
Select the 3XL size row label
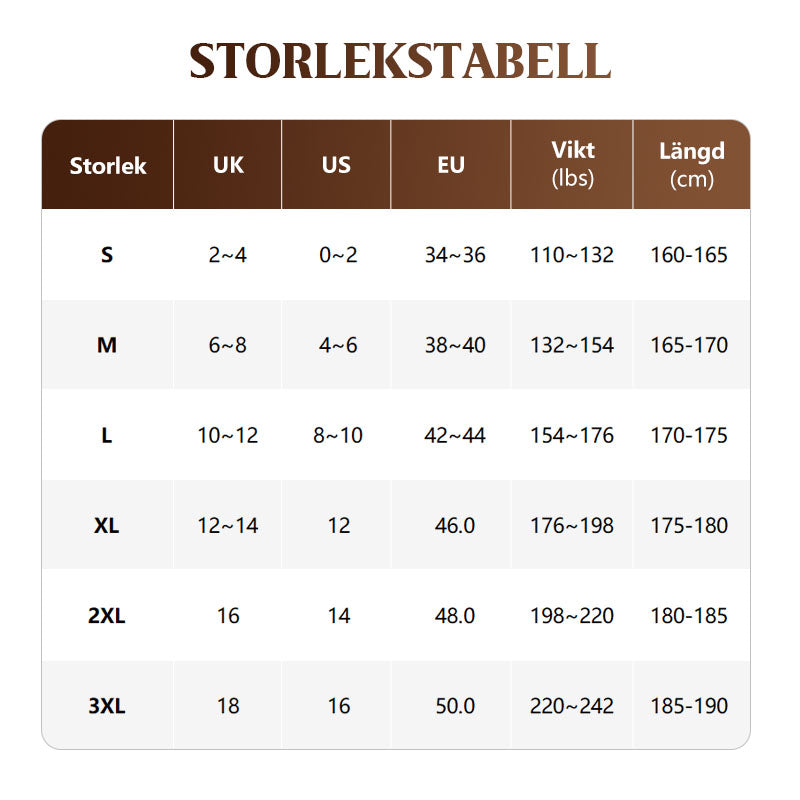click(x=107, y=705)
